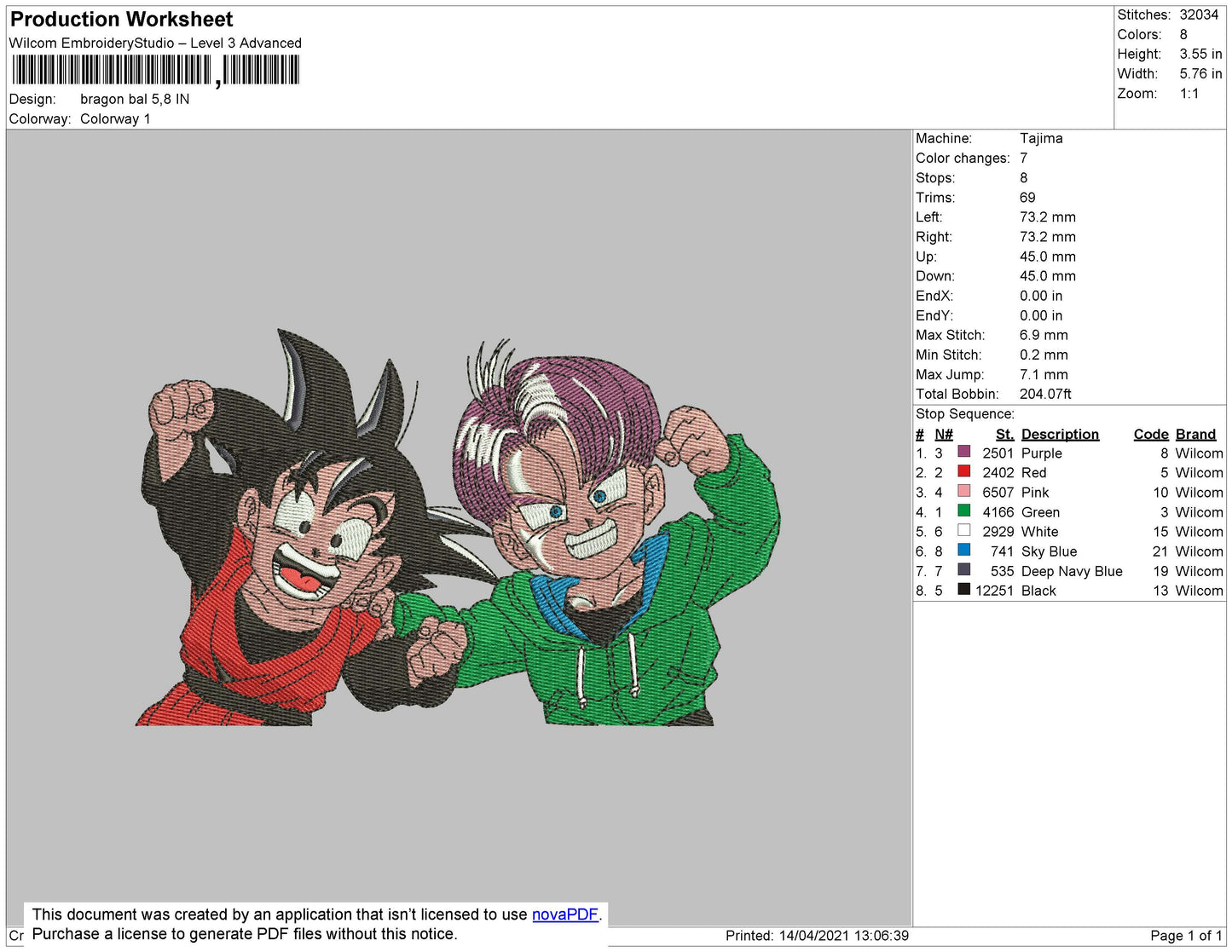Select the Sky Blue color swatch
Screen dimensions: 1232x952
pyautogui.click(x=964, y=550)
